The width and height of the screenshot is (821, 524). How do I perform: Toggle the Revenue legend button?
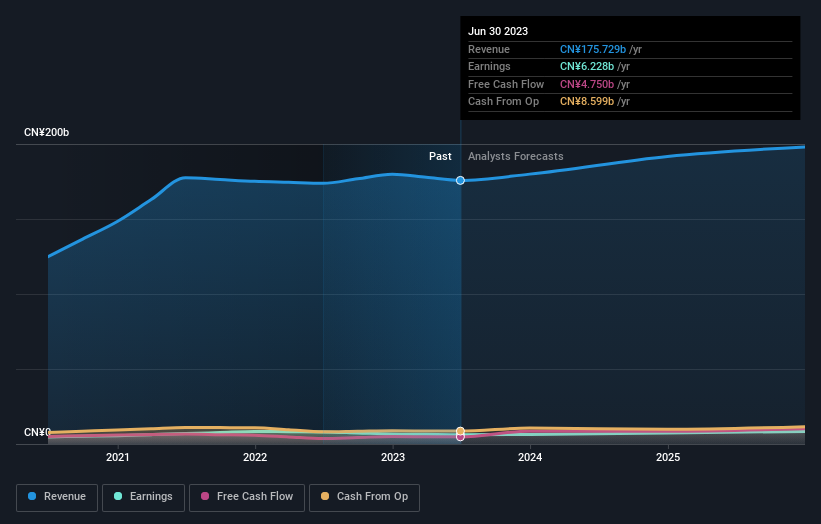(57, 497)
